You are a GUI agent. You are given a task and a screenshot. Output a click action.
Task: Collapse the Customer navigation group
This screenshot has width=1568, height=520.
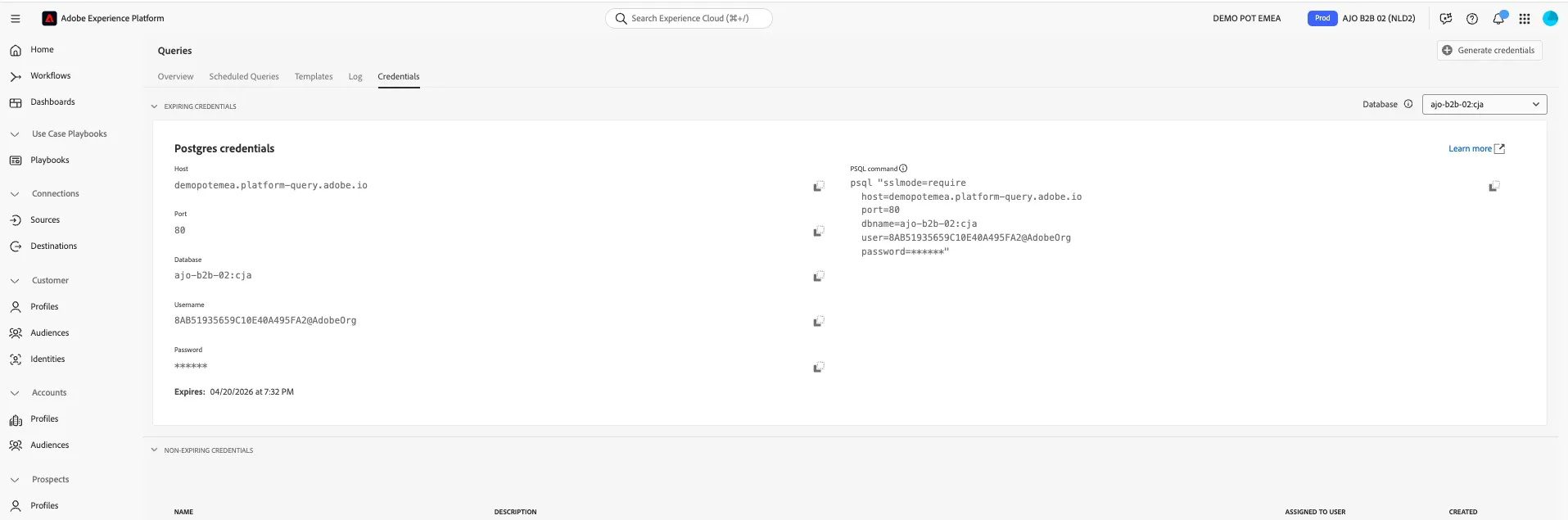pos(15,281)
